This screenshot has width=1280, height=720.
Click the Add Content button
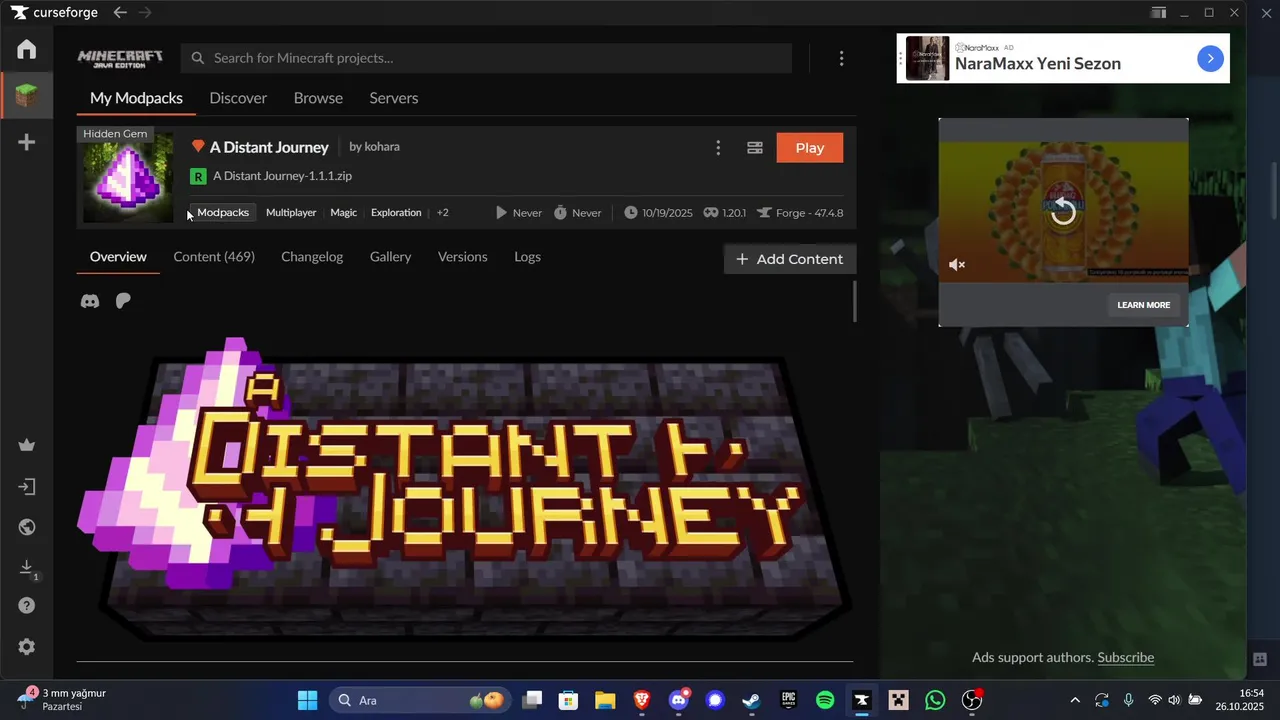(x=790, y=259)
